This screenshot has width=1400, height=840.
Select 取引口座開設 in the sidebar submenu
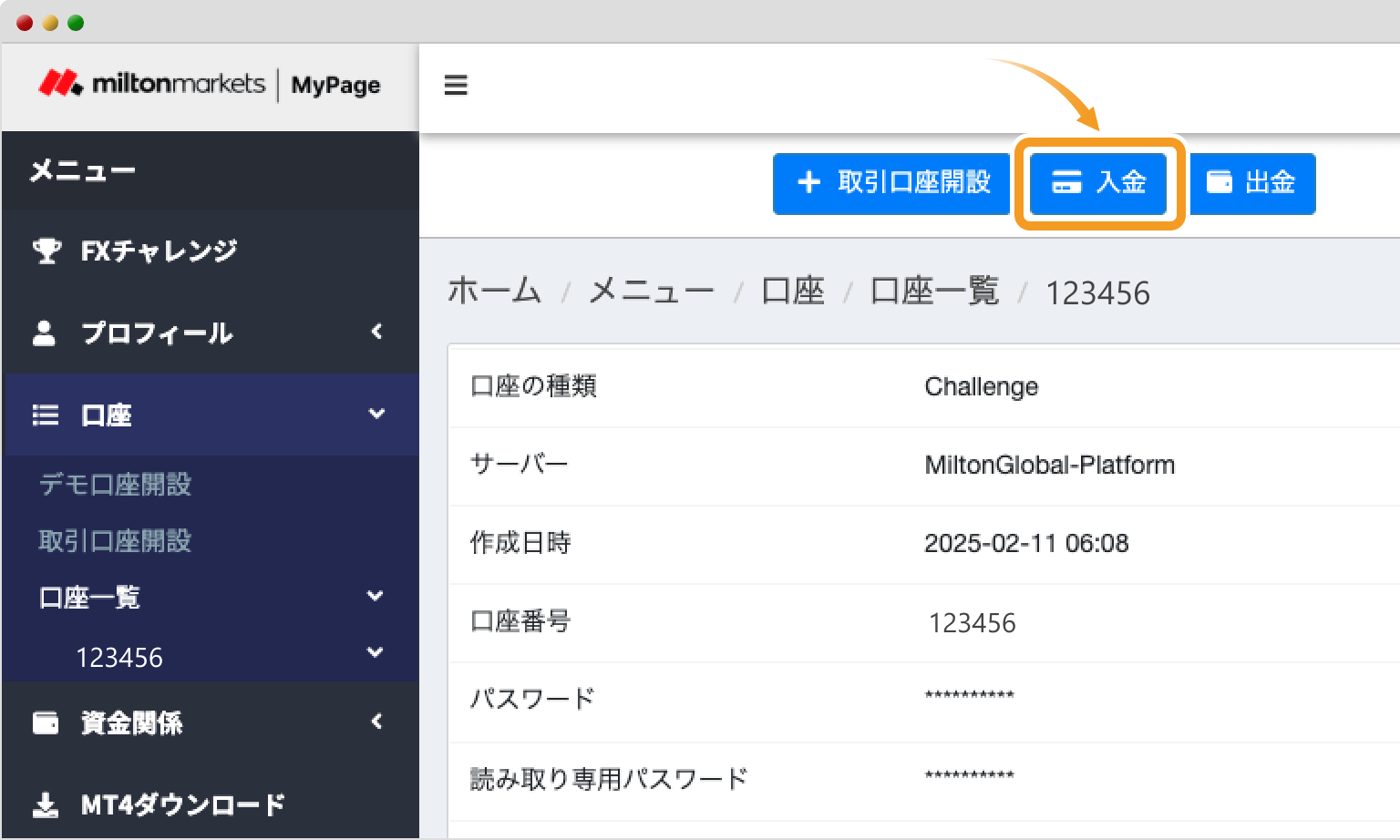coord(115,541)
